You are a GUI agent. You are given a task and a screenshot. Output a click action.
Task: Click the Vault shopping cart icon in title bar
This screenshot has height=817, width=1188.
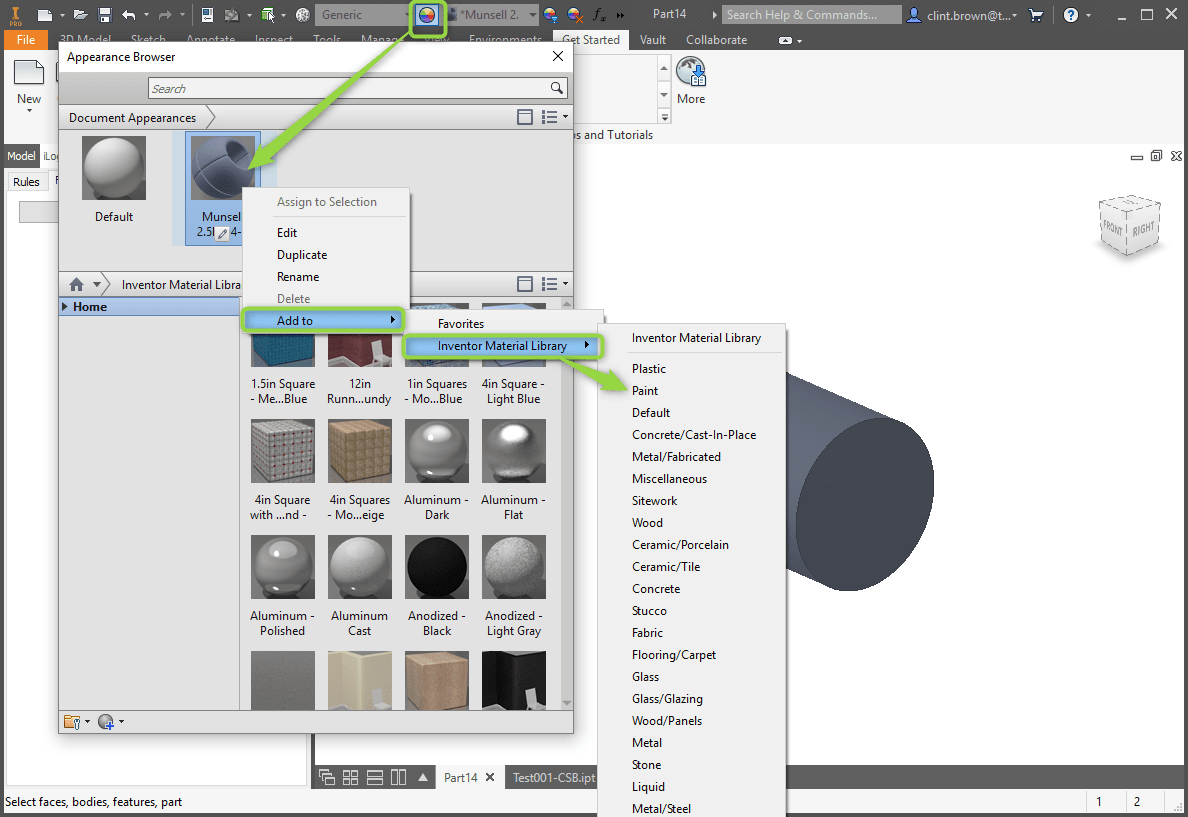(1036, 14)
